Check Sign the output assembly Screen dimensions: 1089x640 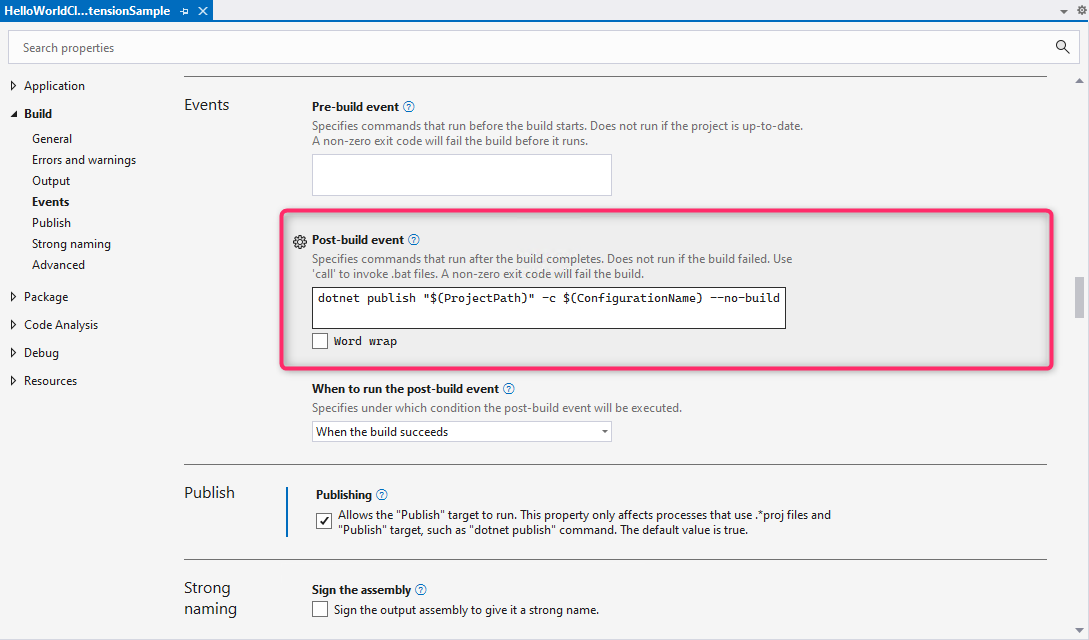pyautogui.click(x=320, y=609)
